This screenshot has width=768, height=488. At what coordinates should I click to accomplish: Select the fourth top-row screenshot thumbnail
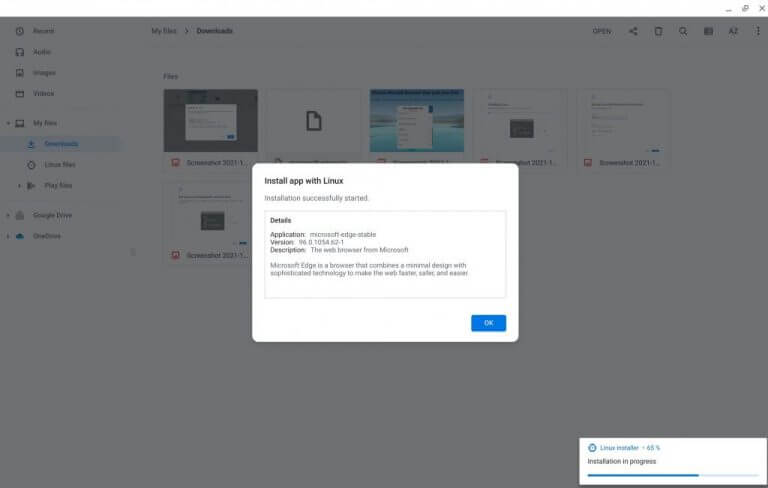520,121
